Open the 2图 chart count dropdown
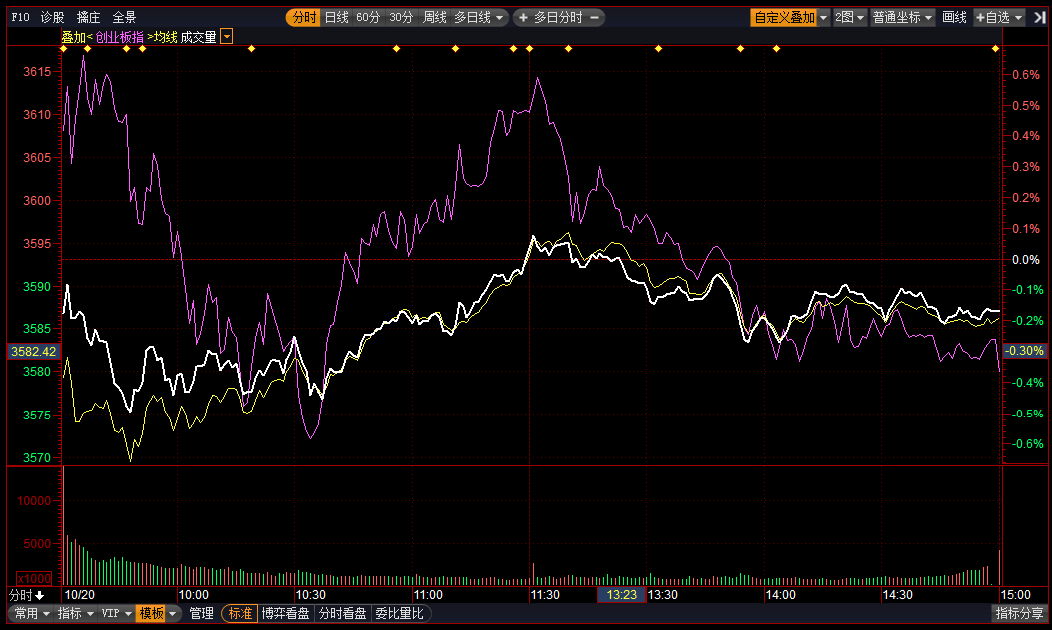Image resolution: width=1052 pixels, height=630 pixels. pyautogui.click(x=850, y=17)
